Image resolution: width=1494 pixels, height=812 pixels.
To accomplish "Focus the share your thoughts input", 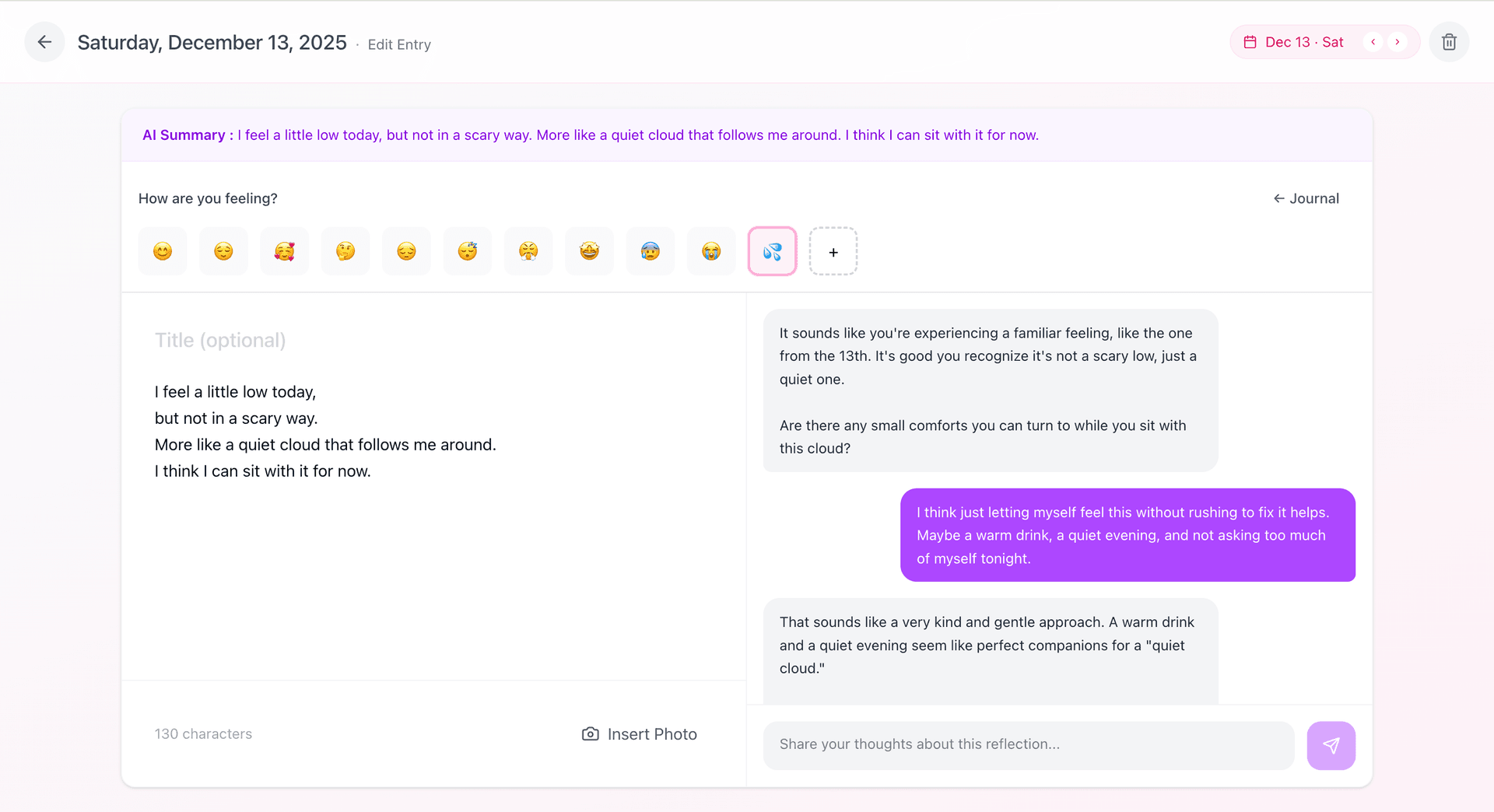I will (1028, 745).
